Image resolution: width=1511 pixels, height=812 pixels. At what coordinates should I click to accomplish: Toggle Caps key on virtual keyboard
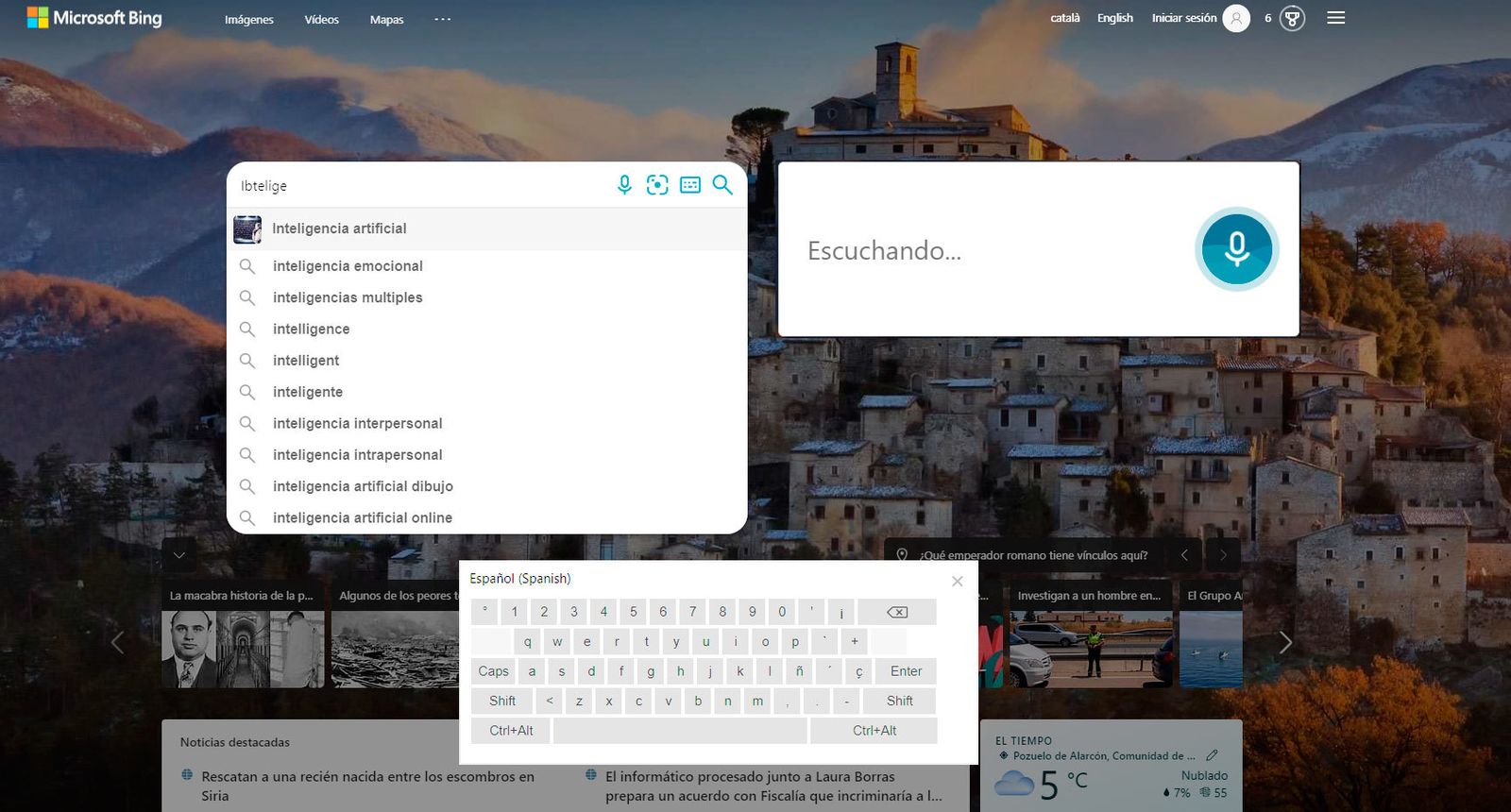493,671
